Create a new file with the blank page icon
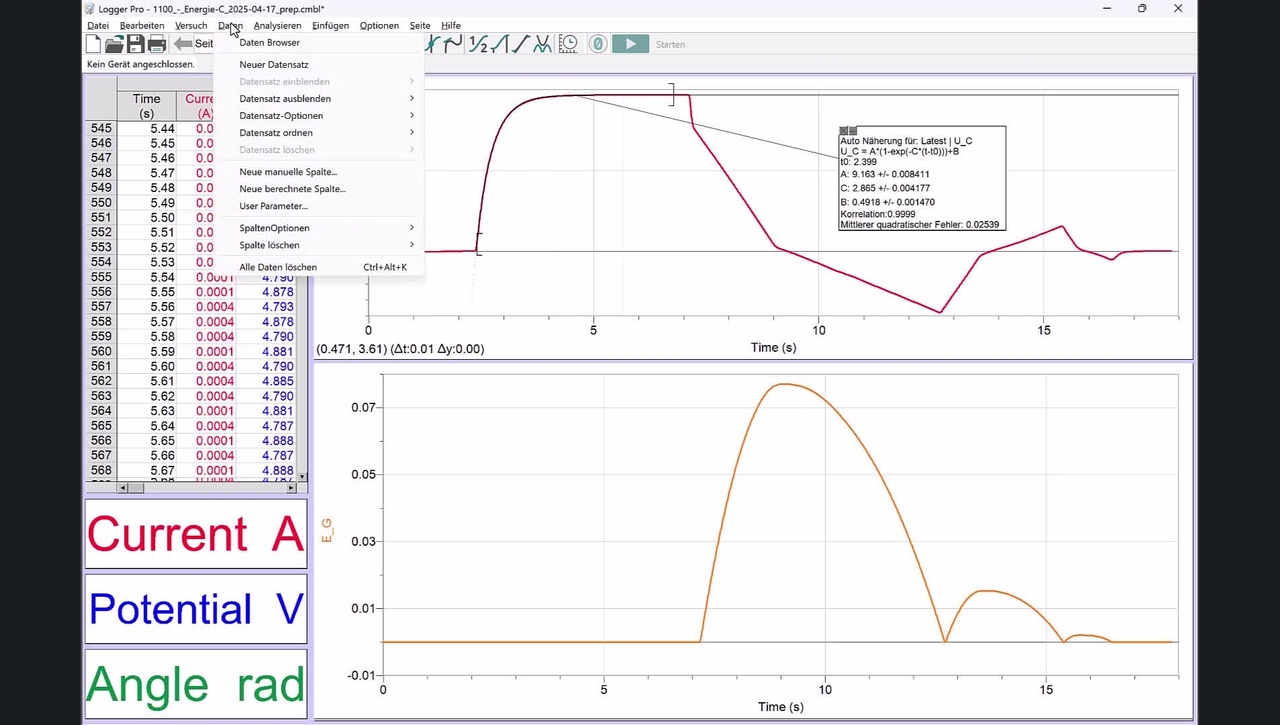The width and height of the screenshot is (1280, 725). pyautogui.click(x=94, y=44)
